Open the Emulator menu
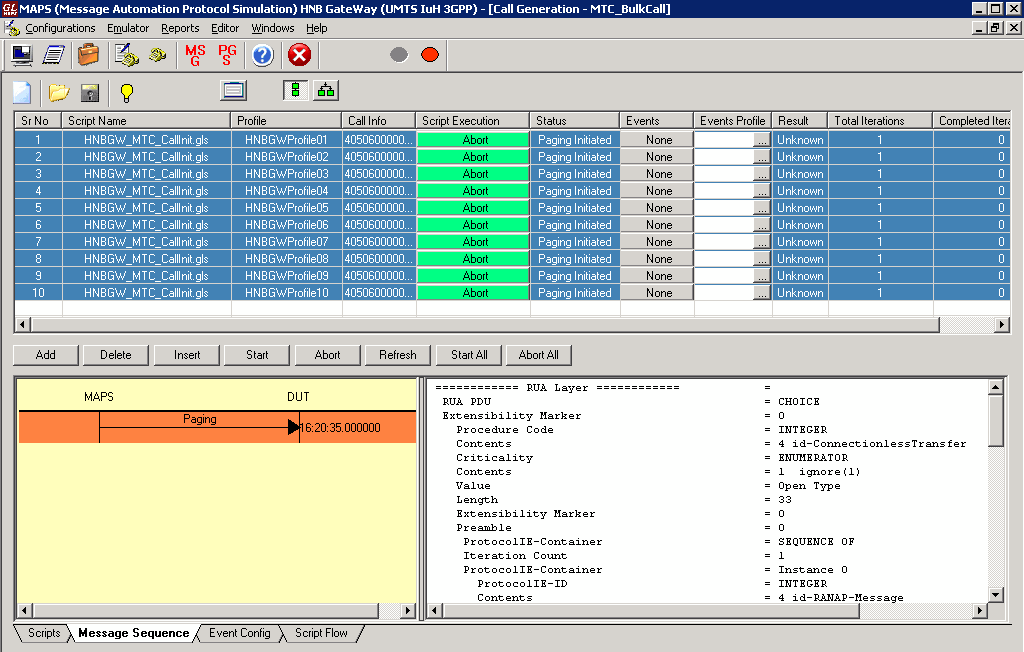The width and height of the screenshot is (1024, 652). pyautogui.click(x=128, y=28)
